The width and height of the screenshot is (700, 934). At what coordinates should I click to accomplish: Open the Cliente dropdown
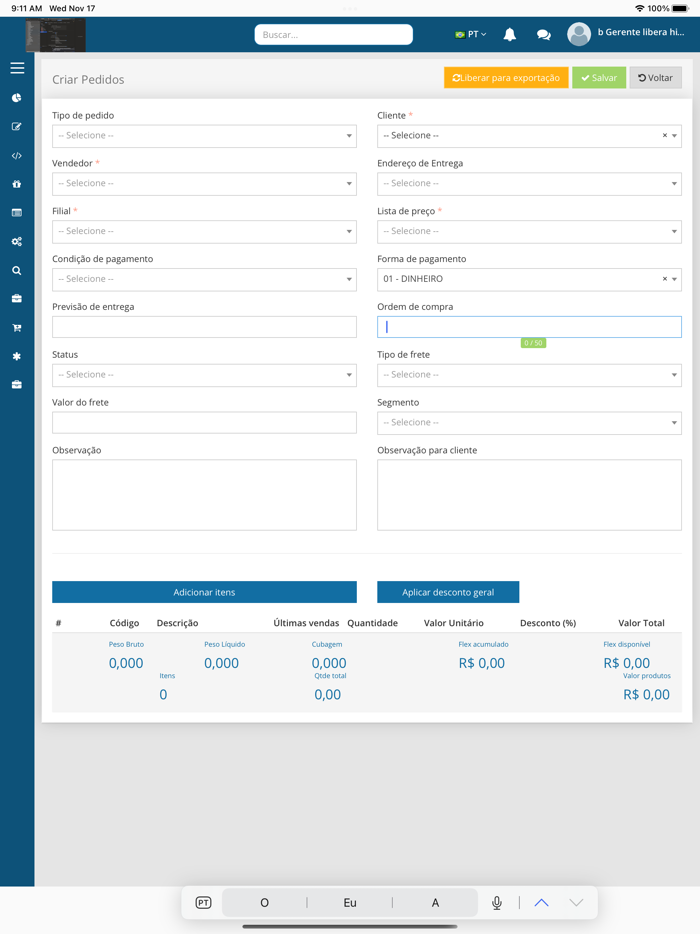coord(529,136)
